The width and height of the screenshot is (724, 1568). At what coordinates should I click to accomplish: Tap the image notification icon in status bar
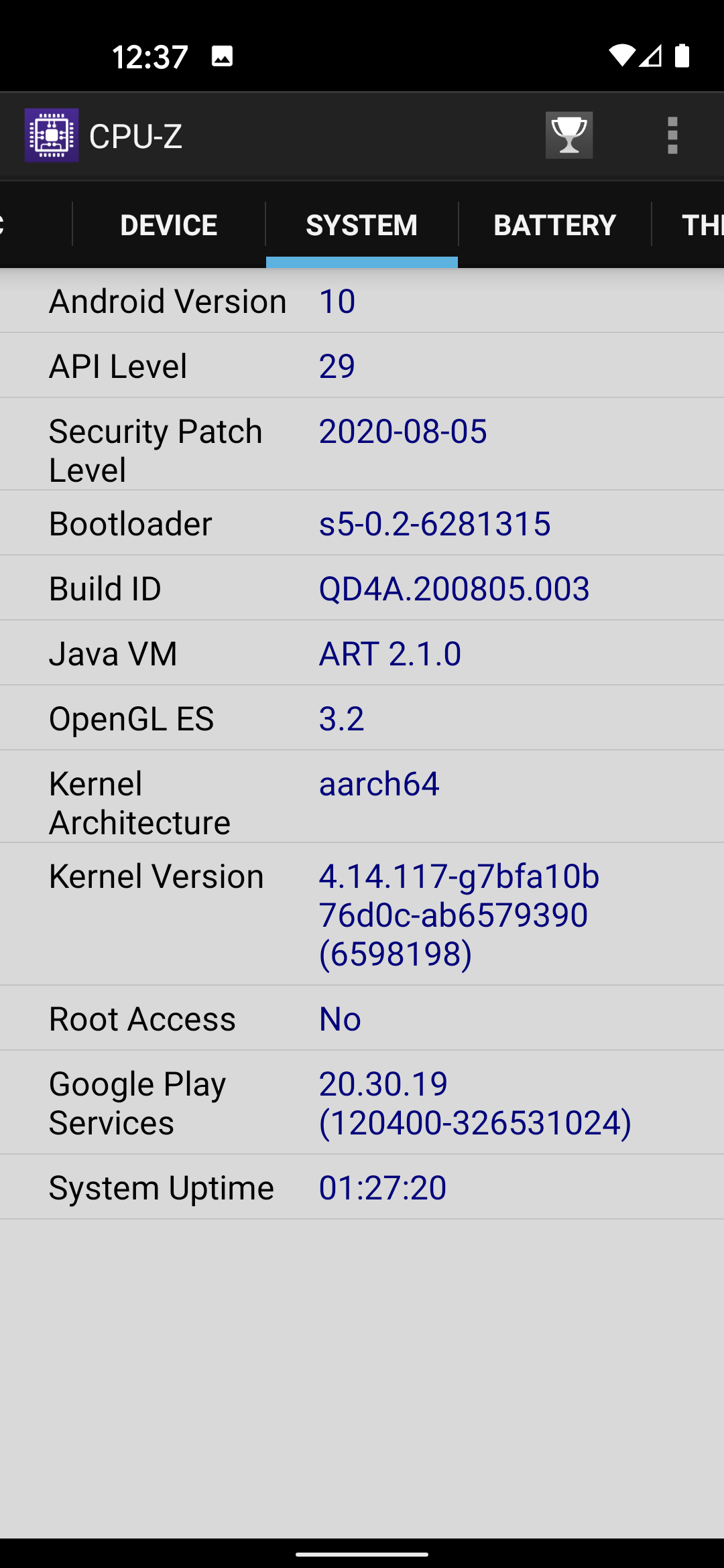[222, 56]
